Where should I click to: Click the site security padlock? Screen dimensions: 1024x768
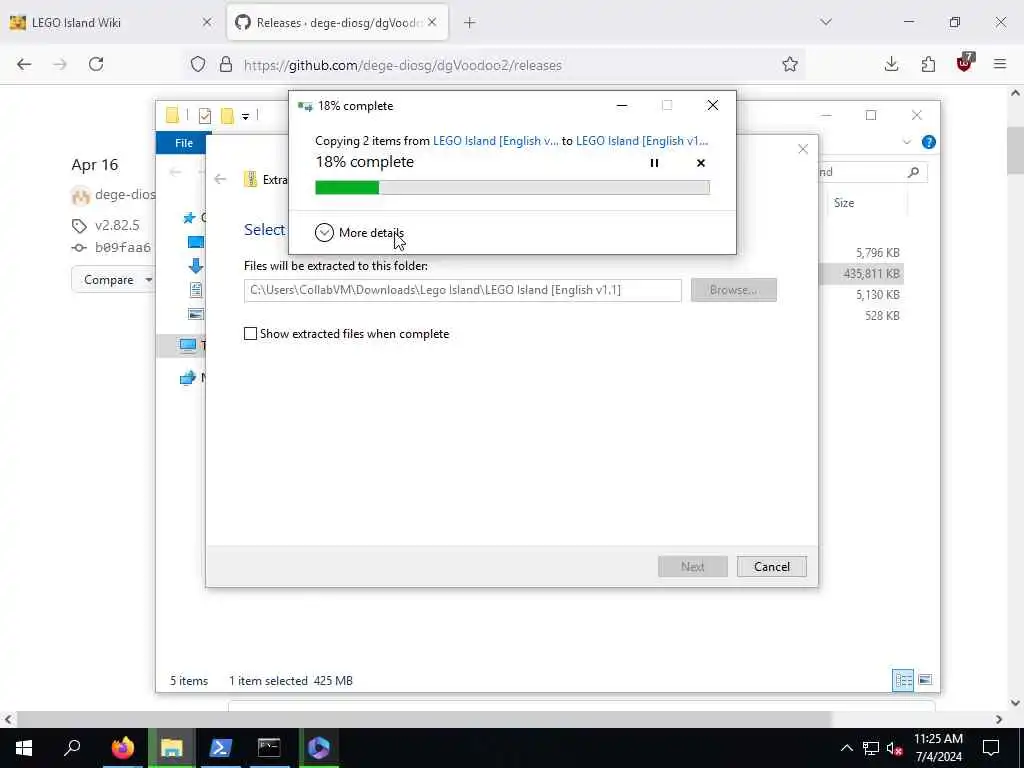tap(225, 64)
